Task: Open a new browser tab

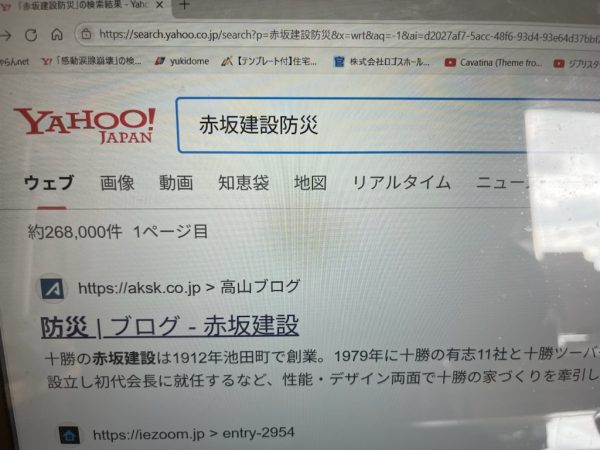Action: (x=184, y=5)
